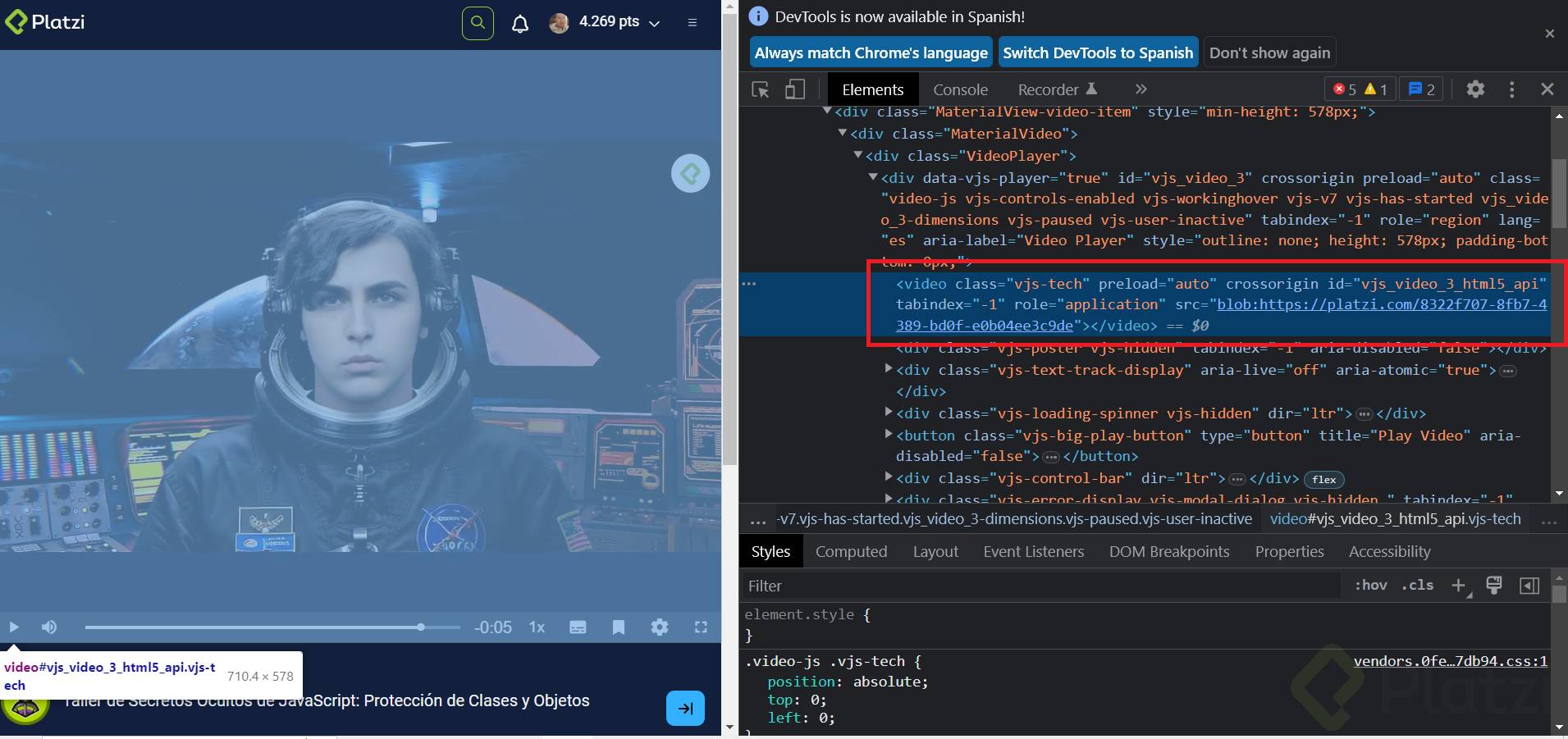This screenshot has height=739, width=1568.
Task: Go to Platzi home logo
Action: (45, 22)
